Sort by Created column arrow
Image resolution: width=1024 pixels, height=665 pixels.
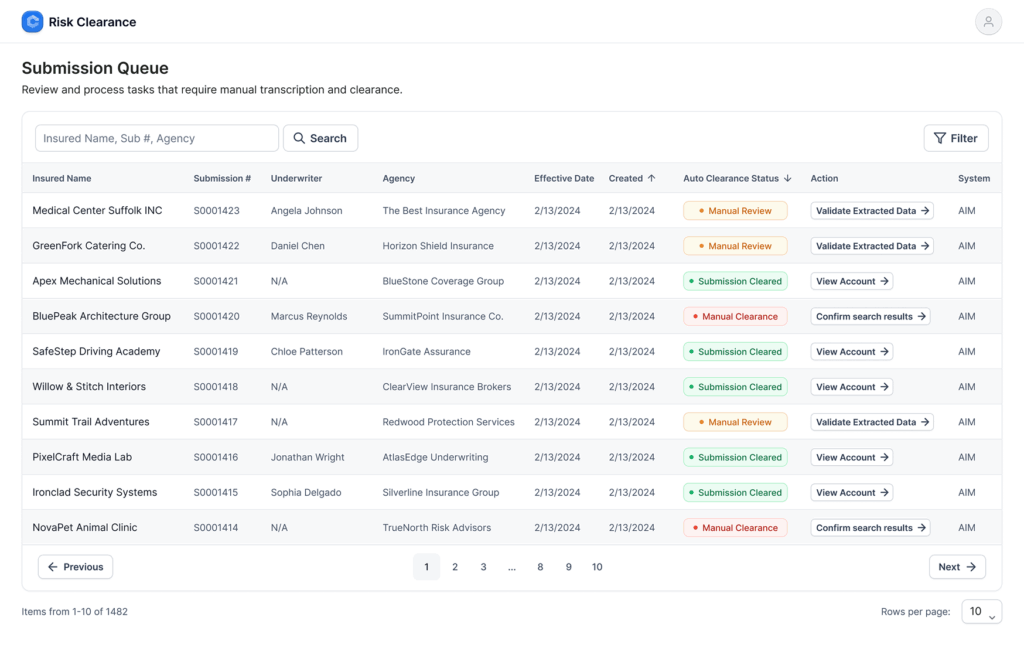tap(652, 178)
